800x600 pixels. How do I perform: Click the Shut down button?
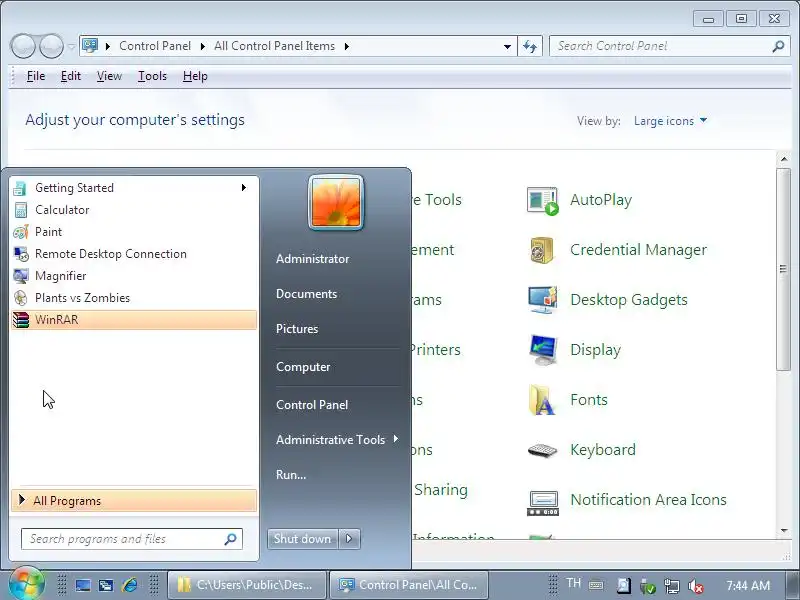[x=303, y=539]
